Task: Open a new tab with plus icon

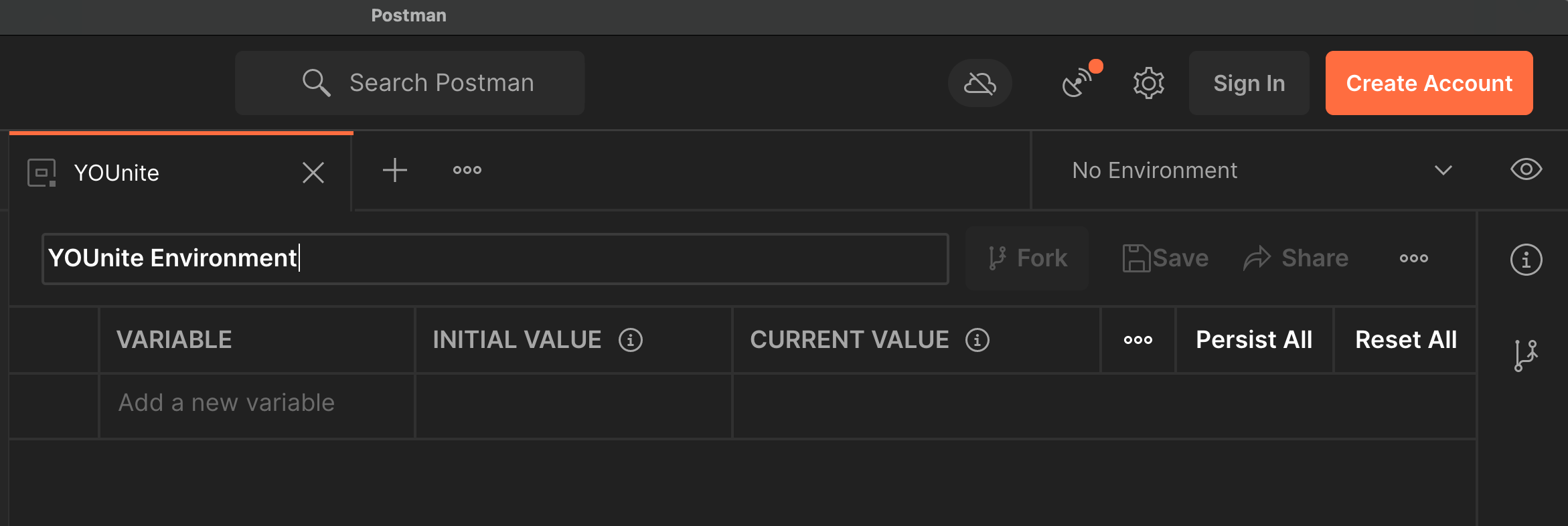Action: [395, 171]
